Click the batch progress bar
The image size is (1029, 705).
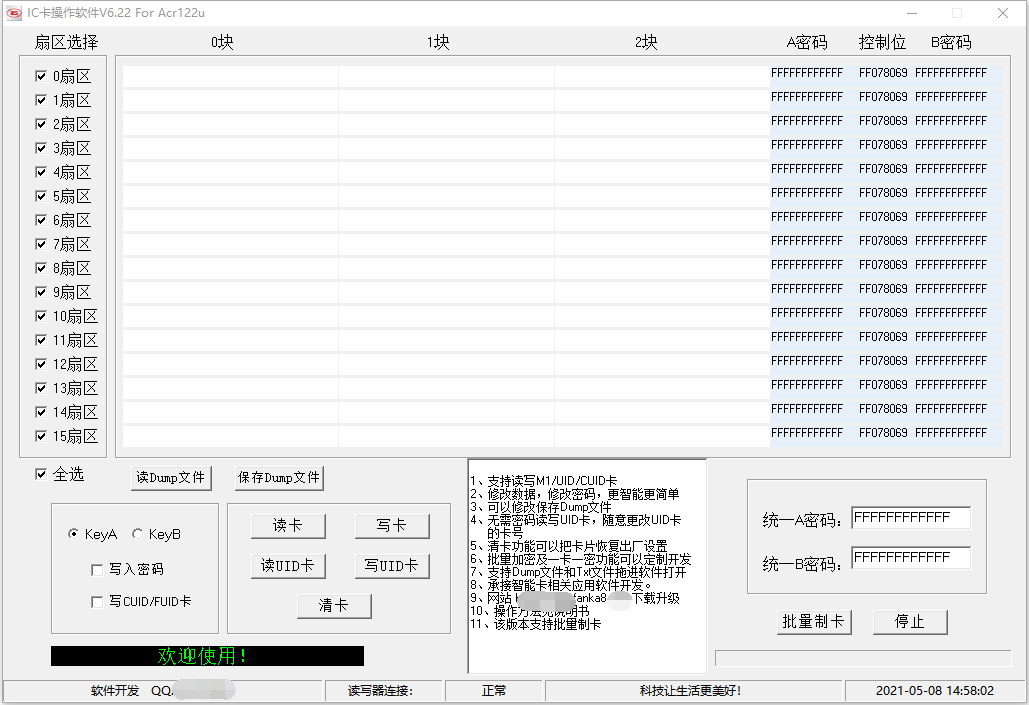pos(863,658)
